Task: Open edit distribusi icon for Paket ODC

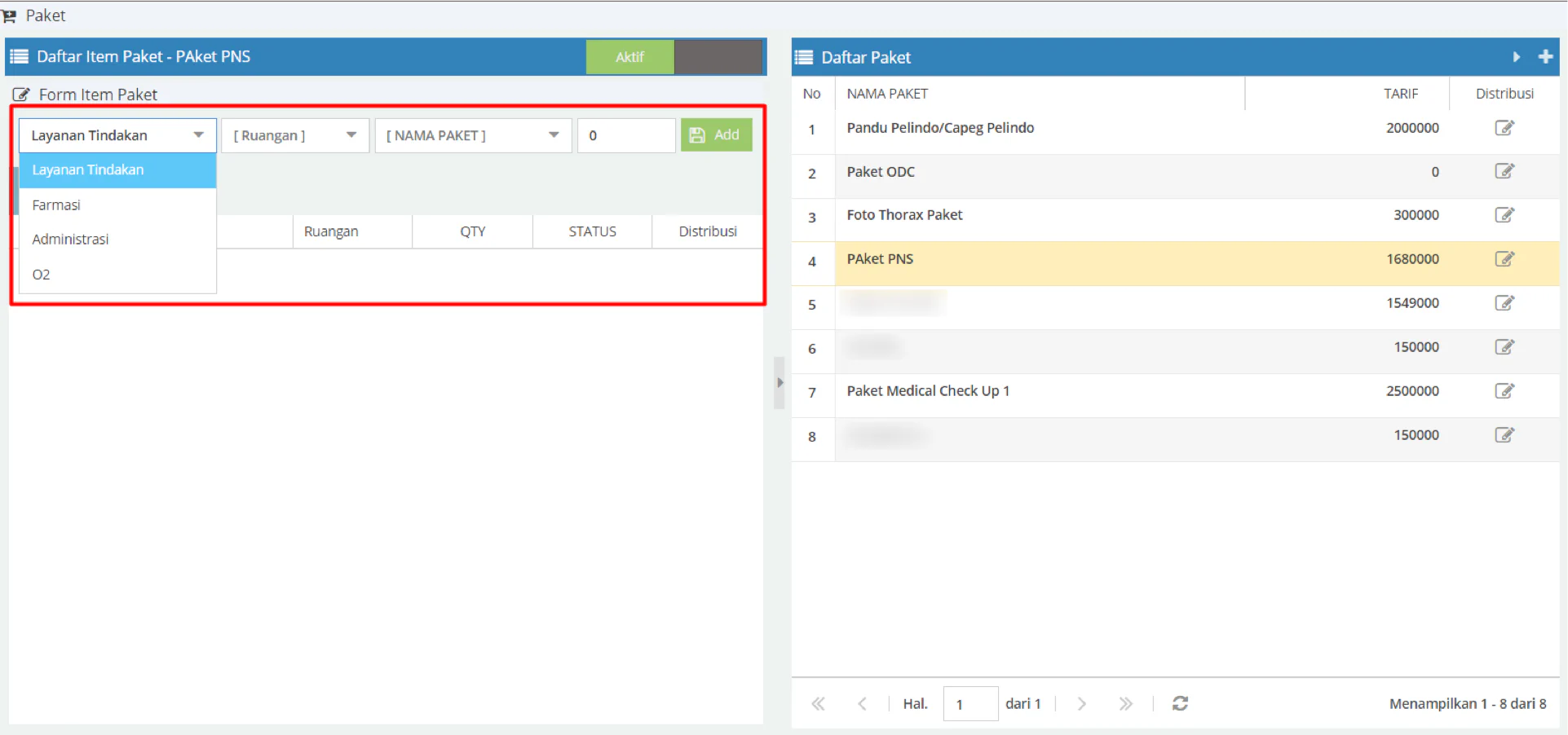Action: (1504, 171)
